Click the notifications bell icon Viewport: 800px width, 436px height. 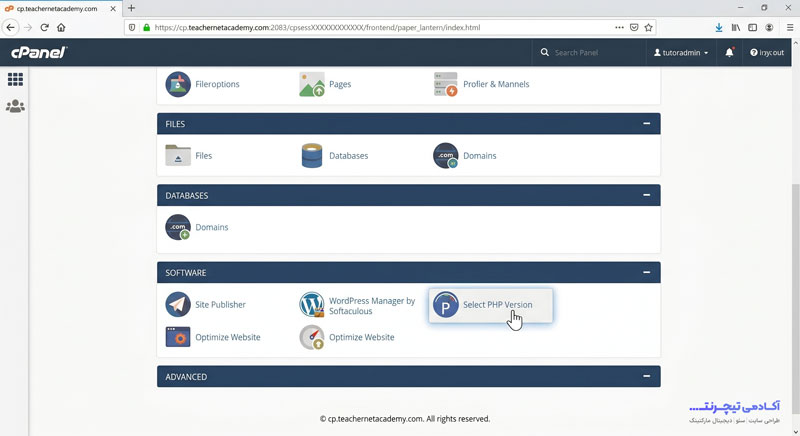[x=730, y=53]
